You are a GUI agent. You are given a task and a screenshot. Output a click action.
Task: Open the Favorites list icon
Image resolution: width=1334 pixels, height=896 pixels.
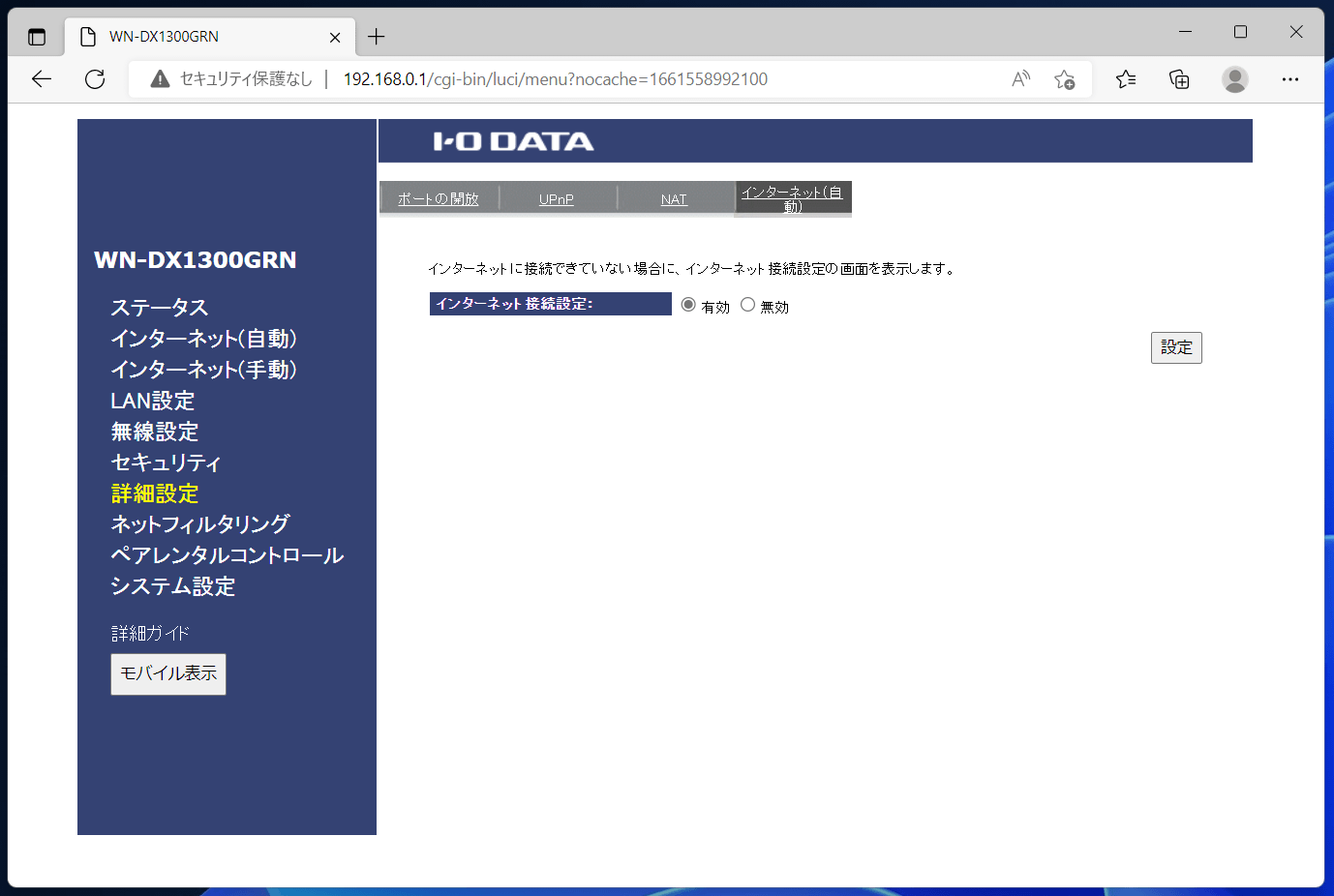pos(1126,79)
